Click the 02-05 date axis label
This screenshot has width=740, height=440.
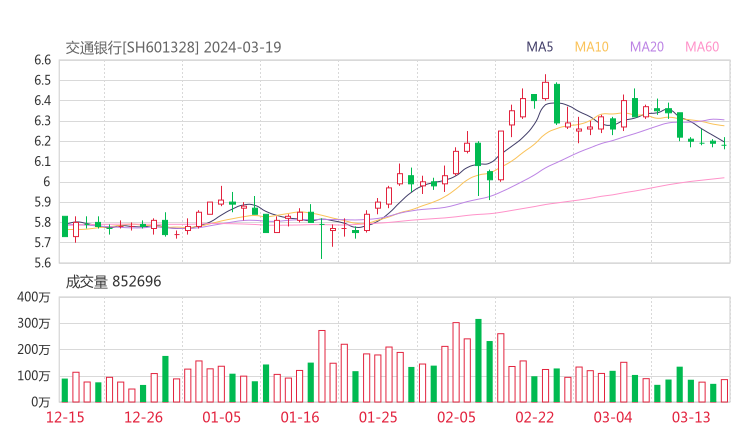456,417
